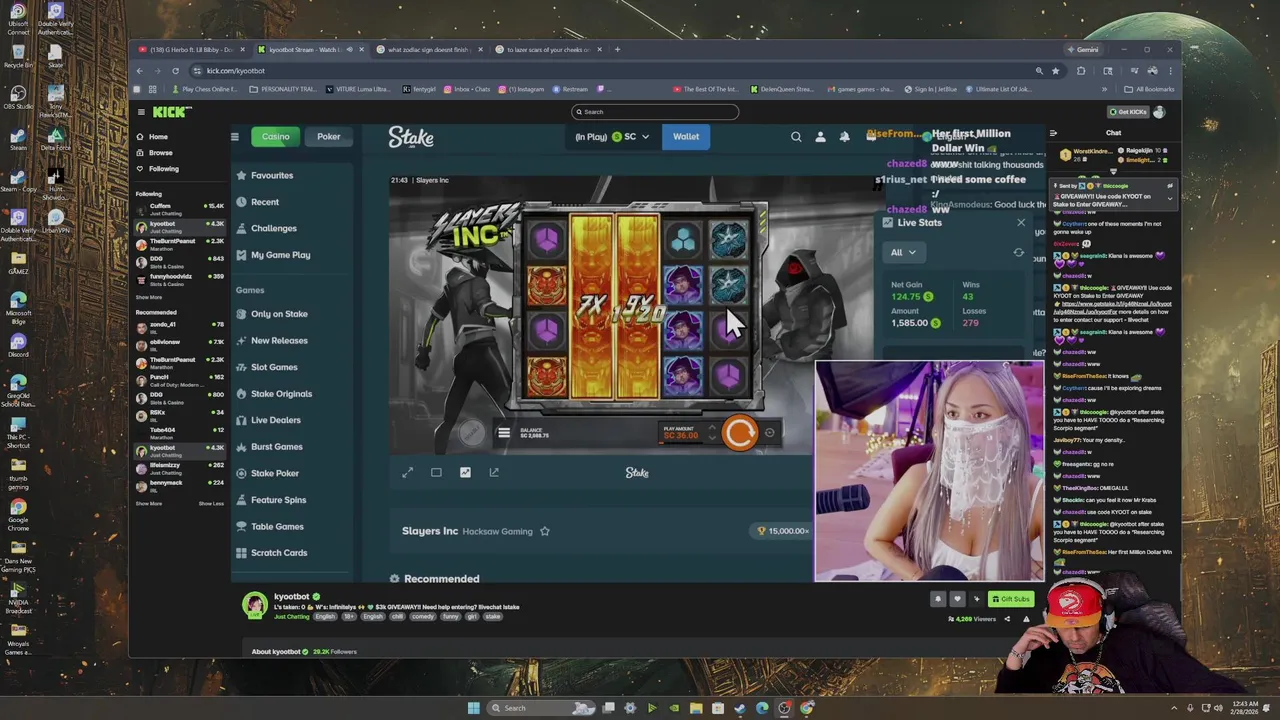Select Stake Originals category
This screenshot has height=720, width=1280.
click(274, 394)
